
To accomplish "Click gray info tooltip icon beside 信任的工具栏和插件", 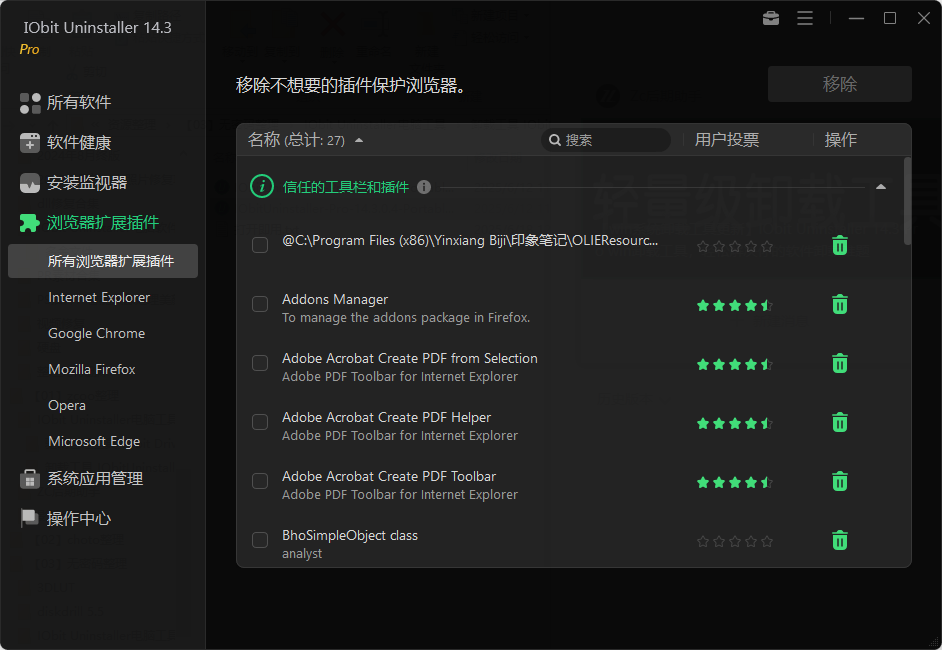I will (424, 187).
